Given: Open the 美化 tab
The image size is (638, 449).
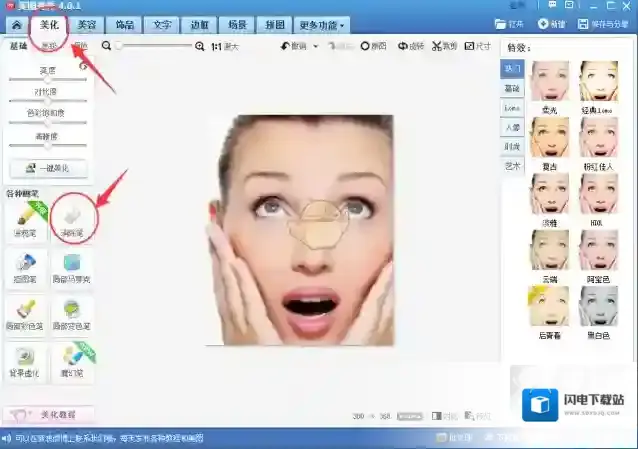Looking at the screenshot, I should (x=49, y=25).
